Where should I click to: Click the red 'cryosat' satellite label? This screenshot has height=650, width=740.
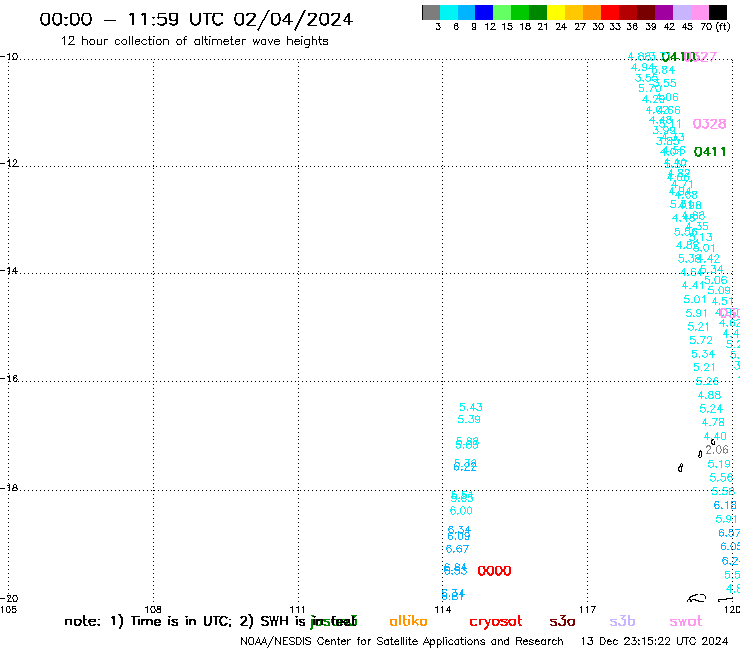(x=496, y=622)
